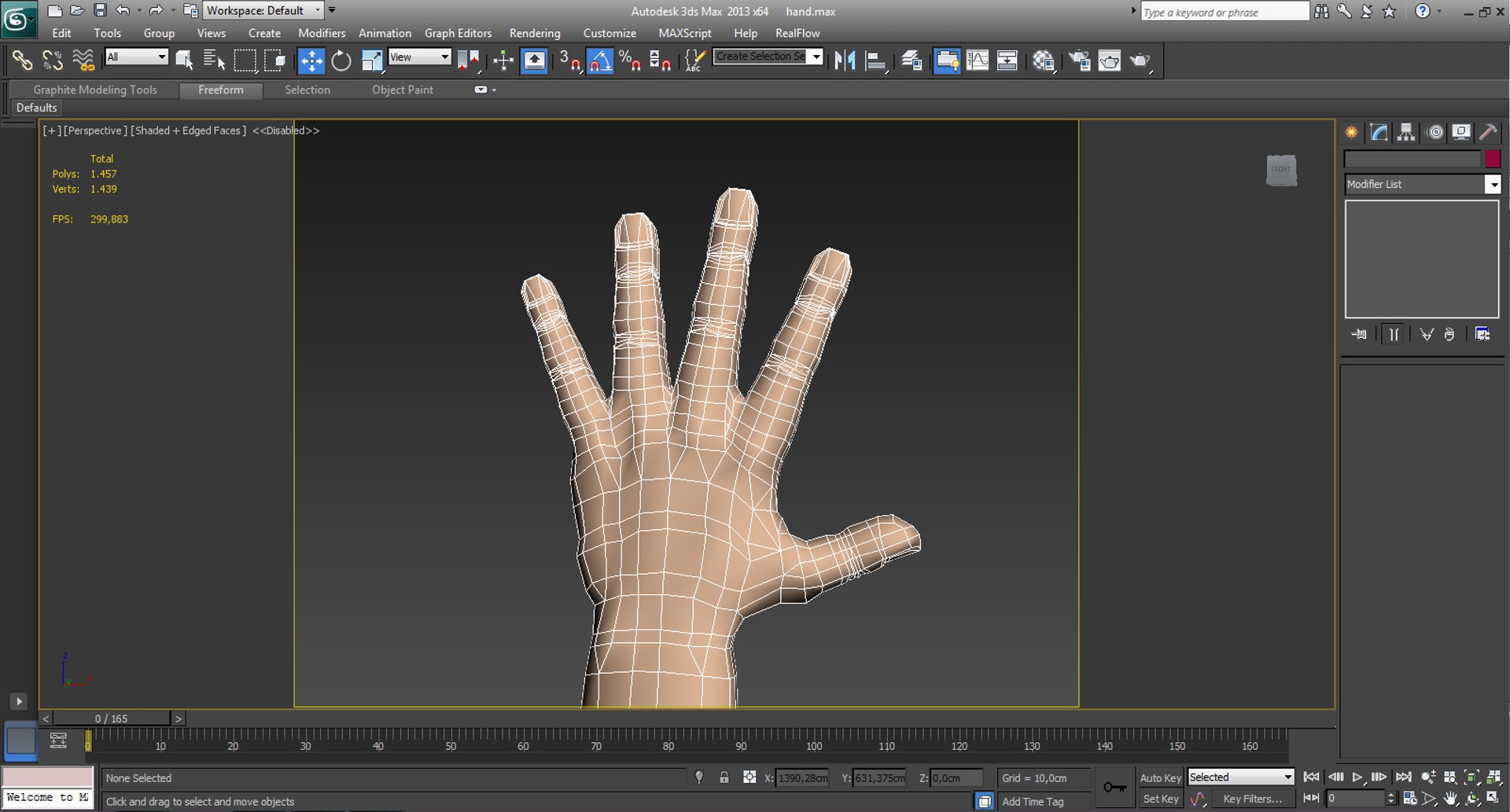The height and width of the screenshot is (812, 1510).
Task: Select the Select and Link tool
Action: click(22, 61)
